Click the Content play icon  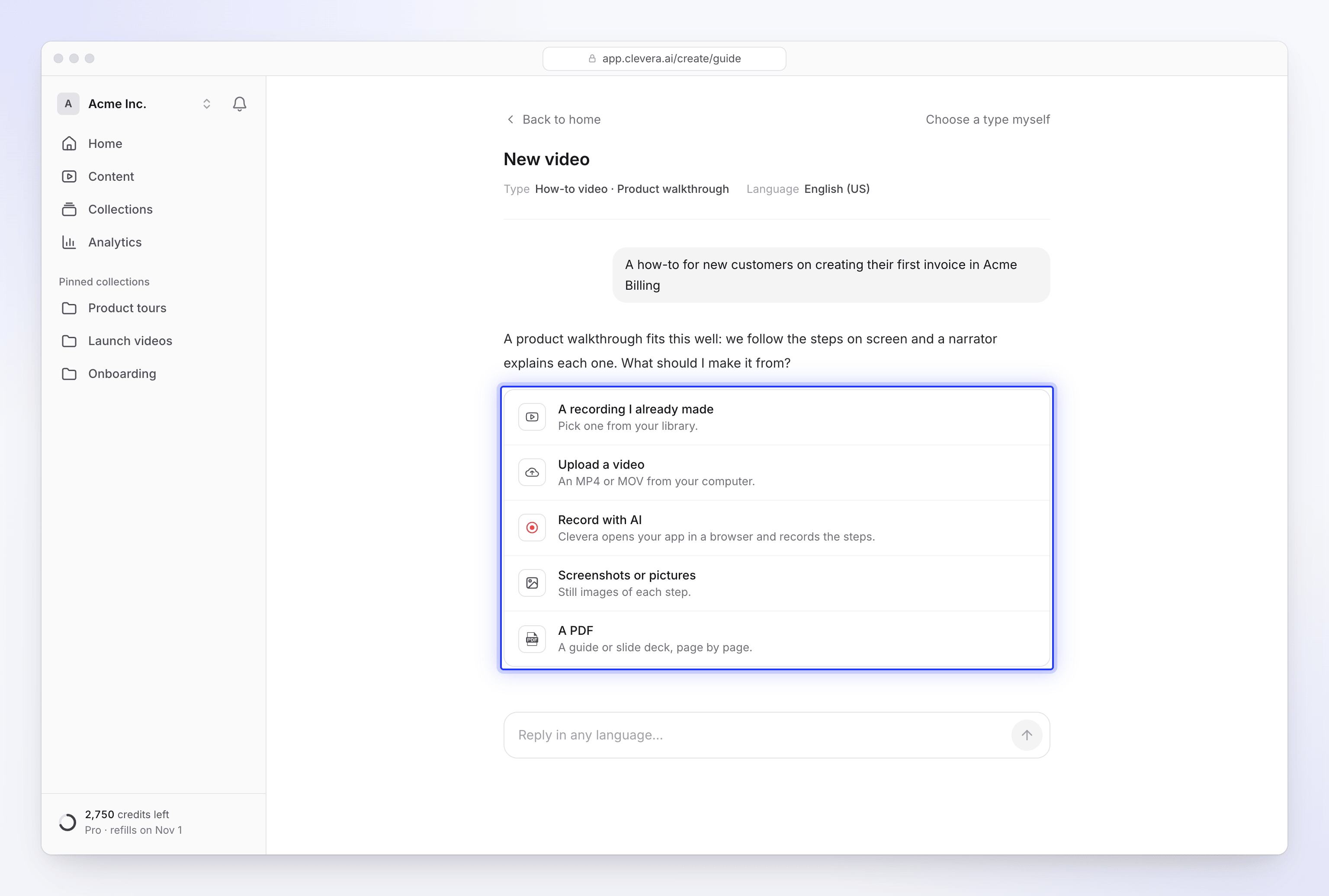(x=69, y=176)
